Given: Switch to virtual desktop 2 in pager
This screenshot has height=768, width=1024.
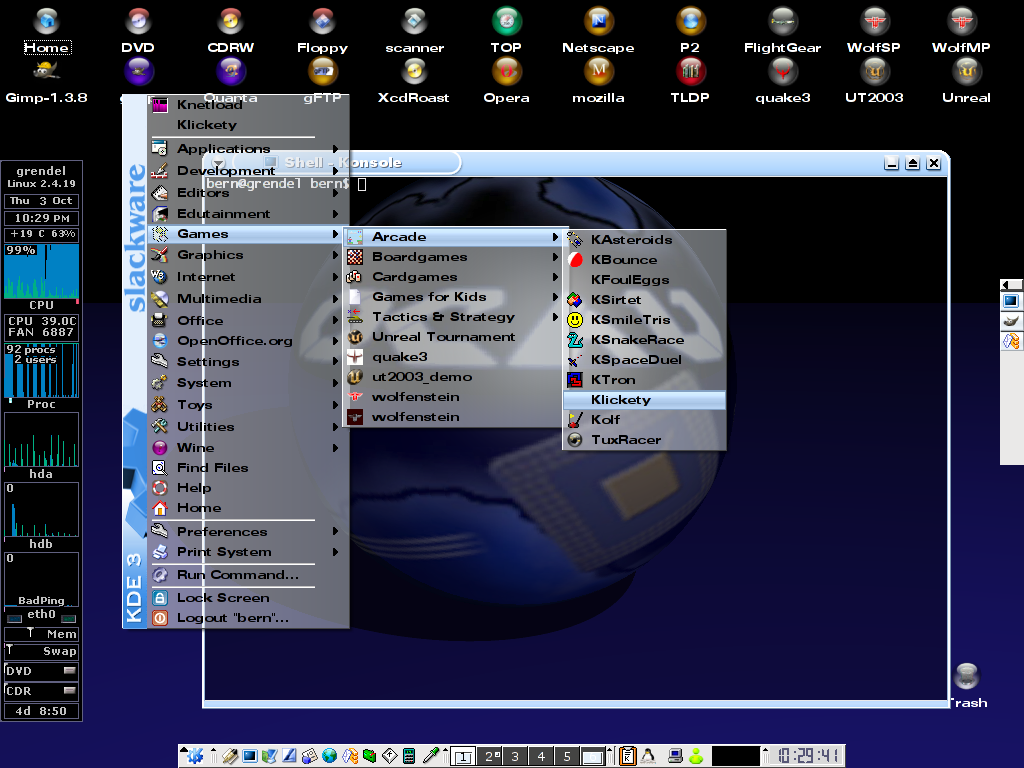Looking at the screenshot, I should (x=489, y=756).
